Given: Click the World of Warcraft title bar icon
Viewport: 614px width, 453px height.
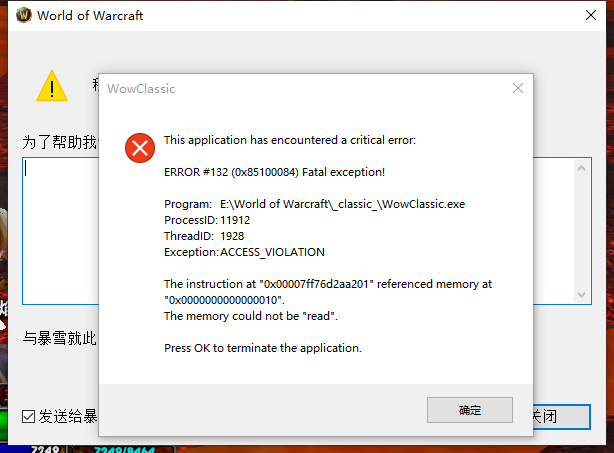Looking at the screenshot, I should pyautogui.click(x=20, y=16).
